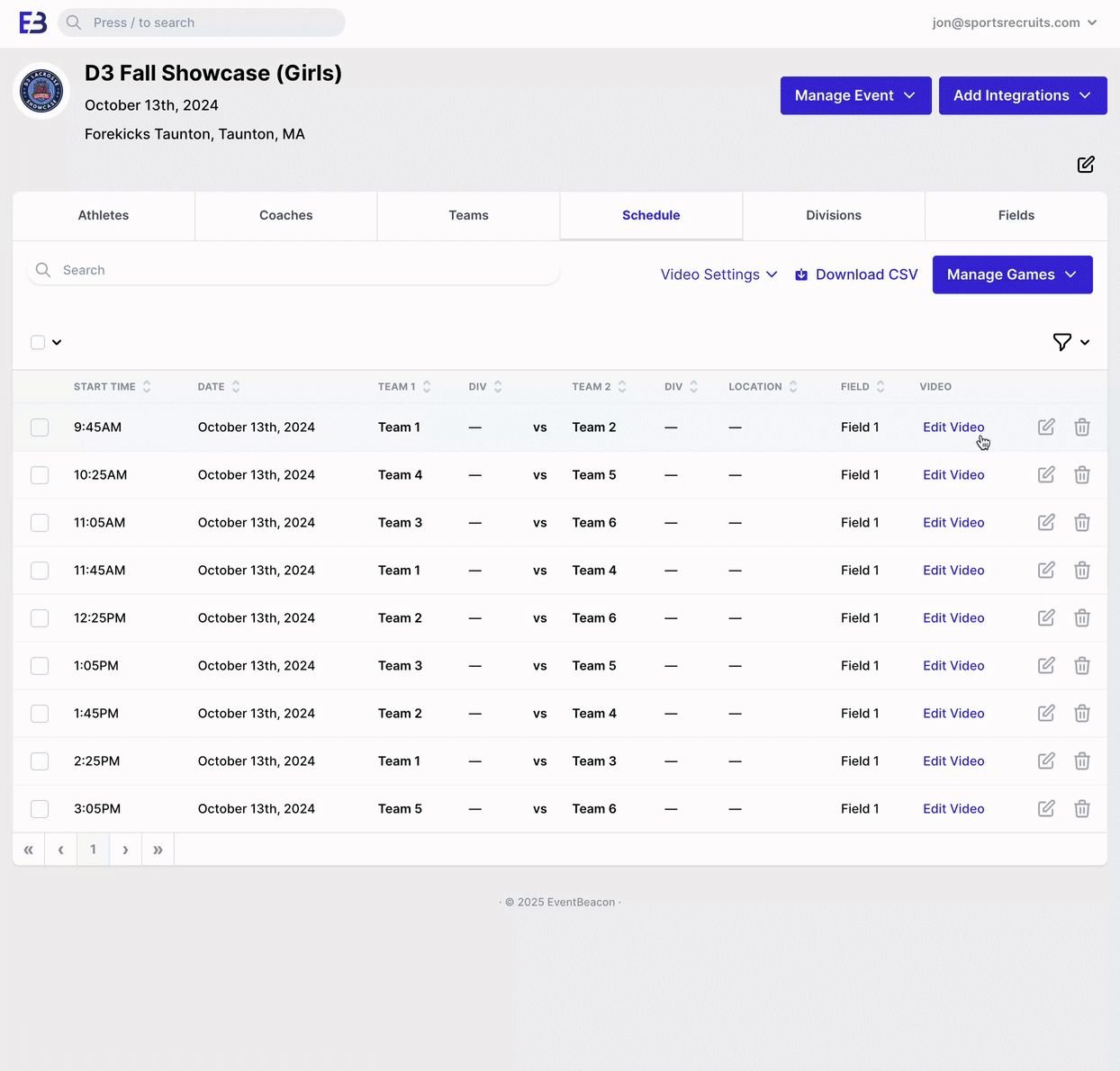The width and height of the screenshot is (1120, 1071).
Task: Edit the 10:25AM game with the pencil icon
Action: 1046,475
